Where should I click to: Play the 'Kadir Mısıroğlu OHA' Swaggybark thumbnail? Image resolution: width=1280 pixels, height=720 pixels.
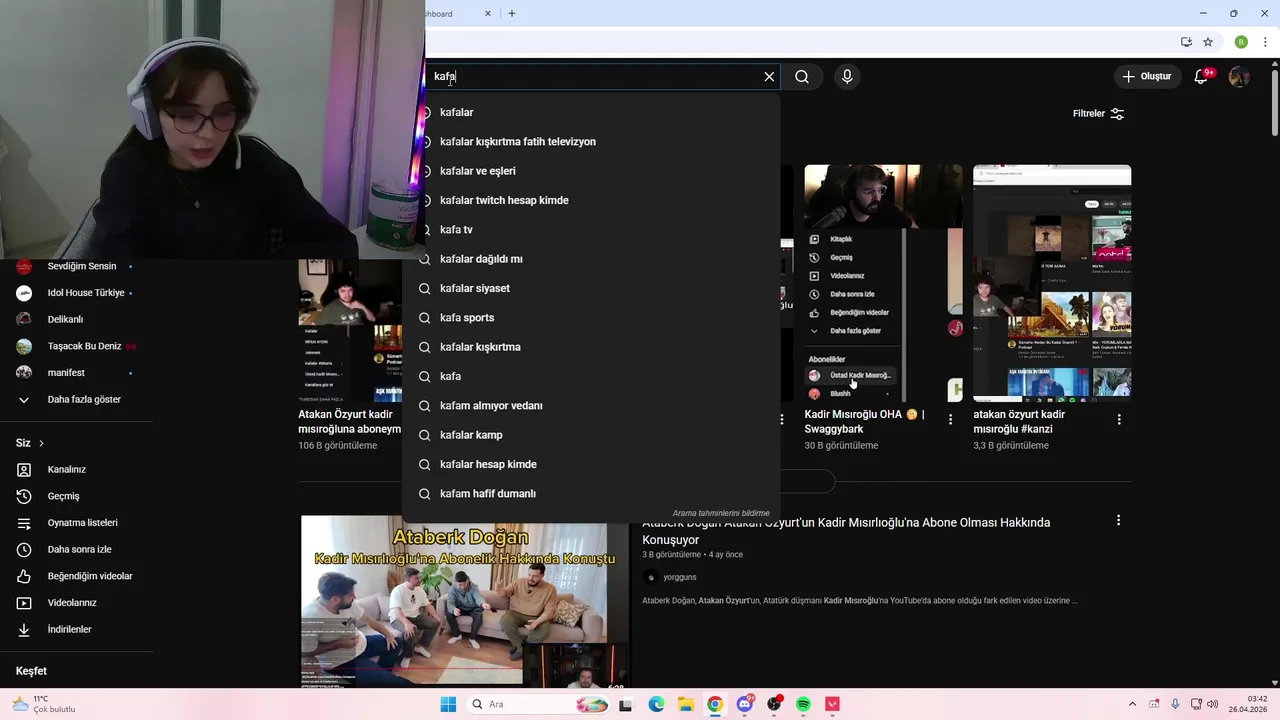[883, 283]
